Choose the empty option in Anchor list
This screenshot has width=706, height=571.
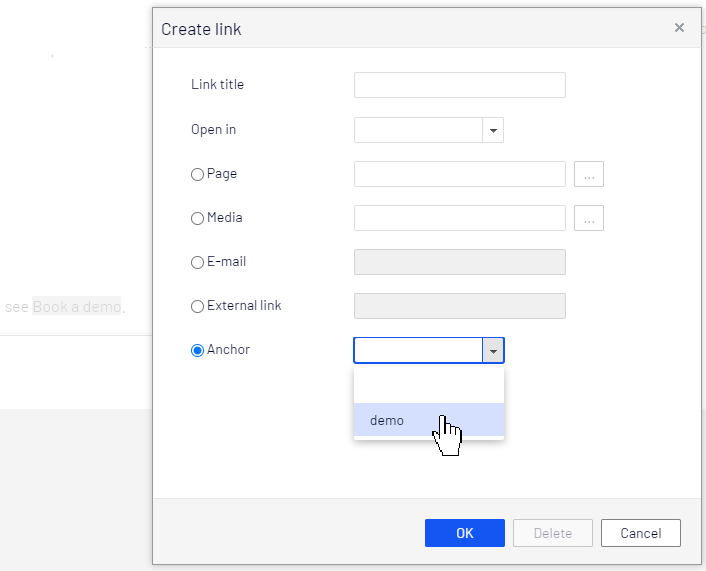click(429, 386)
